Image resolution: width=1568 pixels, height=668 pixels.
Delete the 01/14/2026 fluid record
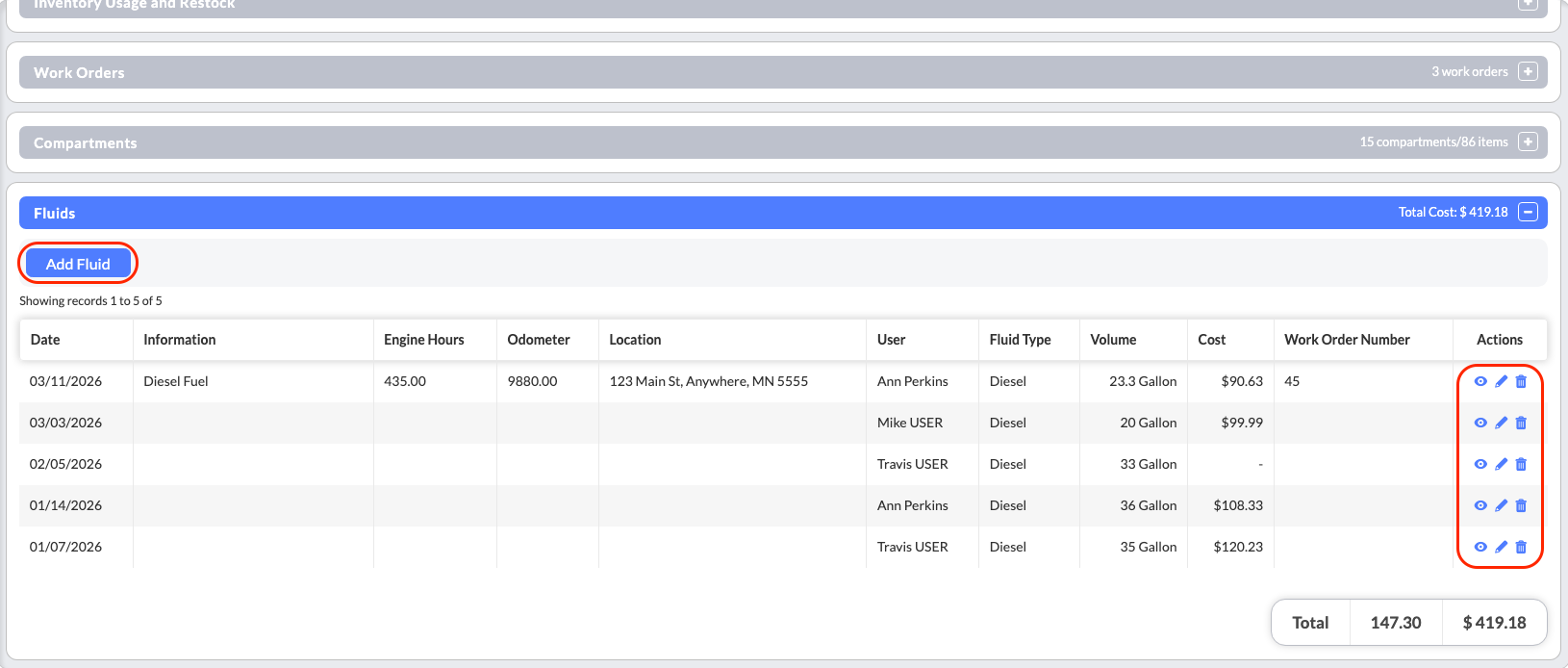pyautogui.click(x=1521, y=505)
